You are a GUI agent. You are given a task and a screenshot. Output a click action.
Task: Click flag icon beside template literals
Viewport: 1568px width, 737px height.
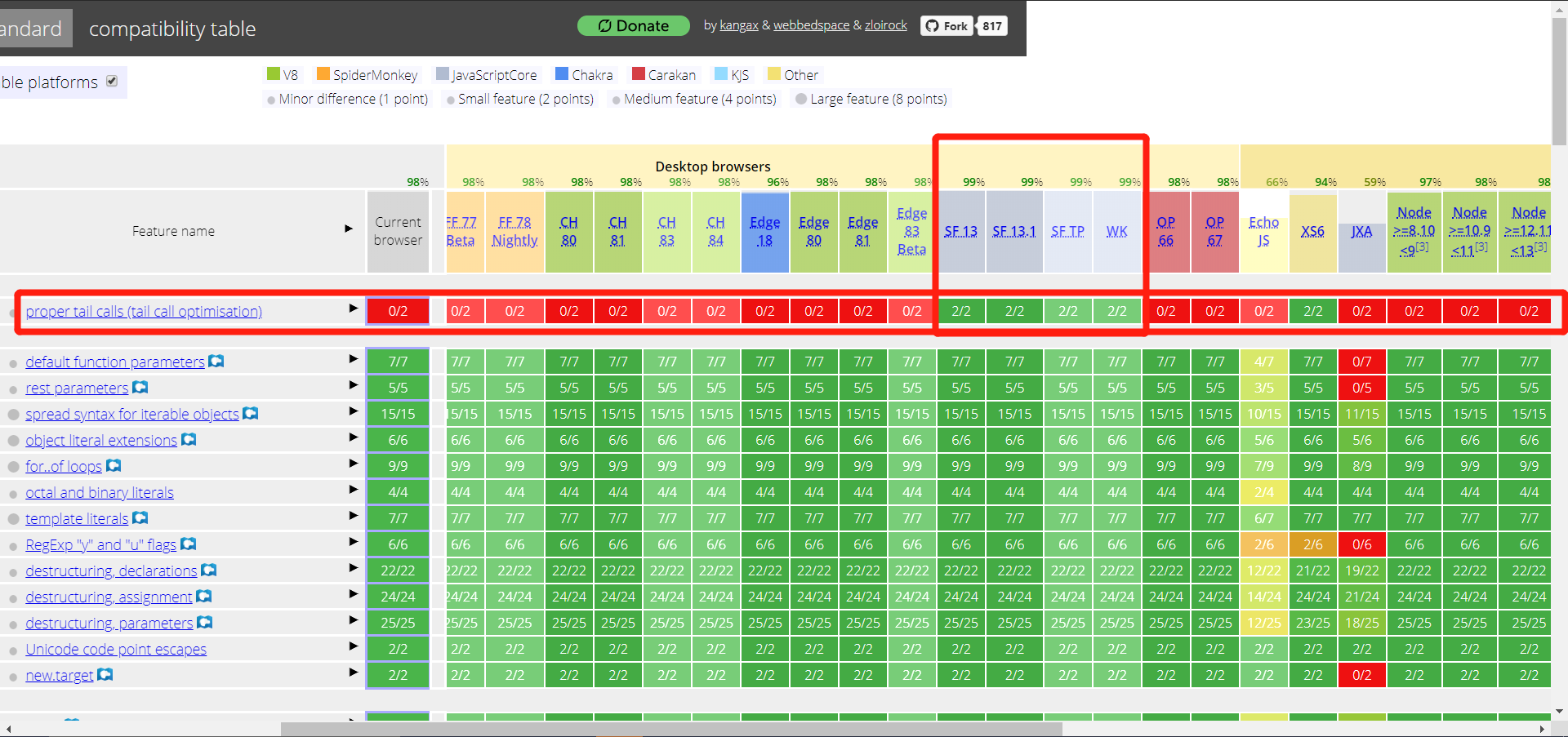point(140,517)
